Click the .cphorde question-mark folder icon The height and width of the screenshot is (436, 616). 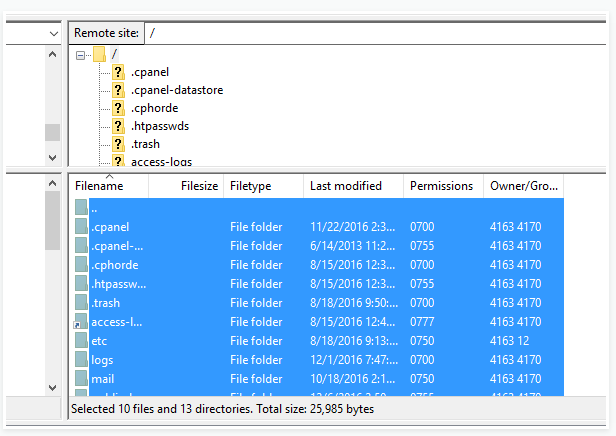118,108
